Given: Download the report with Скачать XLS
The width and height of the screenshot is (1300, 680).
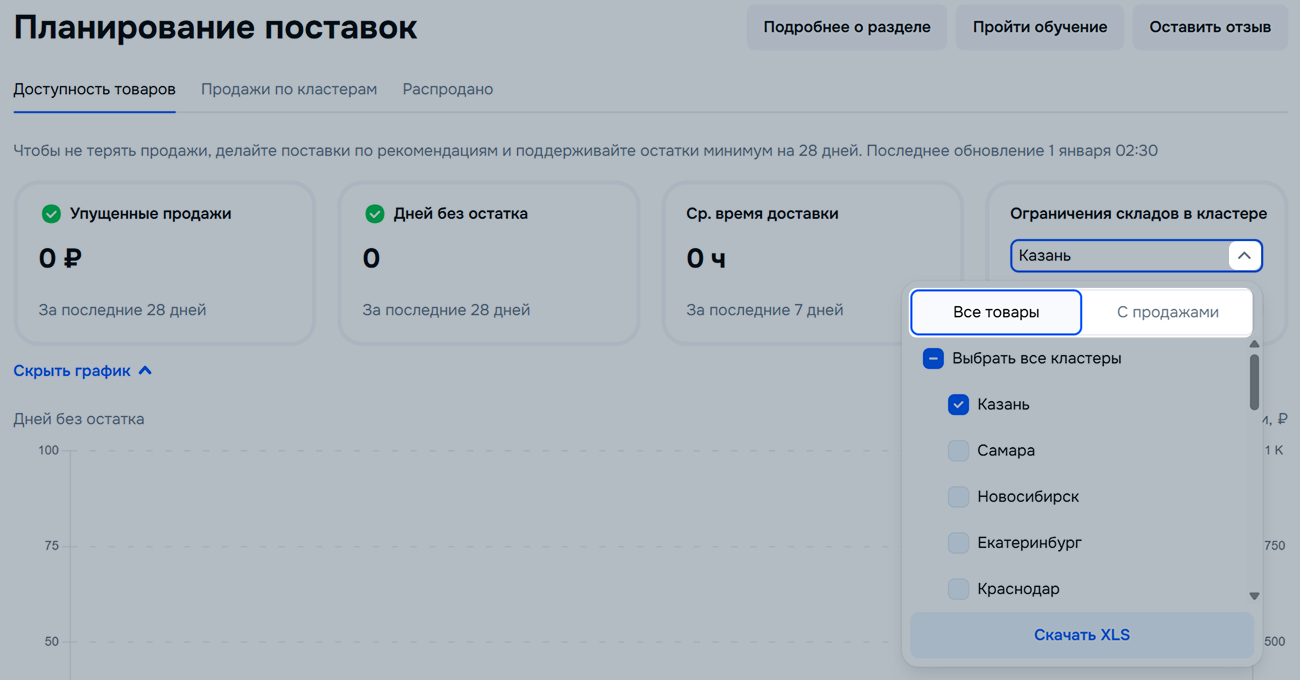Looking at the screenshot, I should (1081, 635).
